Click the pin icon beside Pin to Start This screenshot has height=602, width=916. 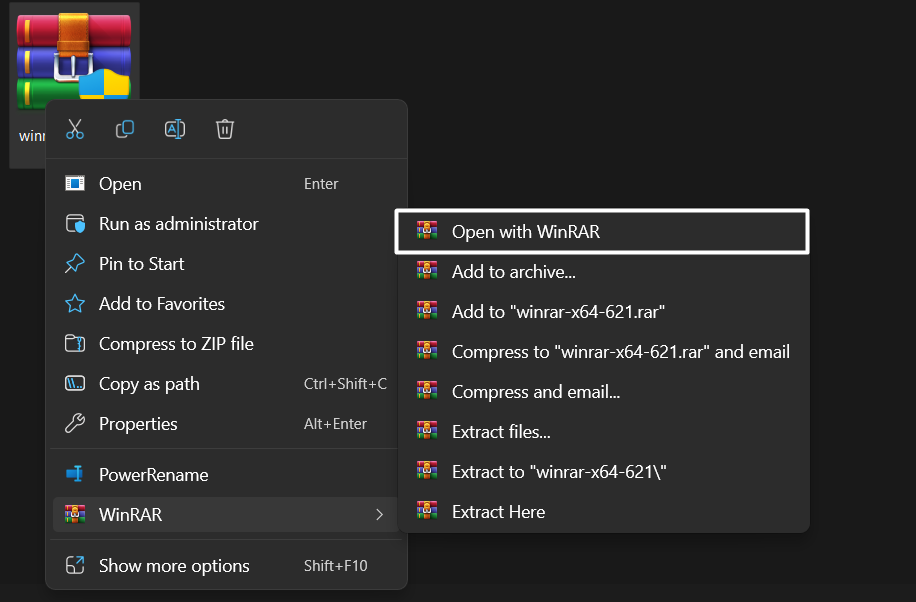pyautogui.click(x=74, y=263)
